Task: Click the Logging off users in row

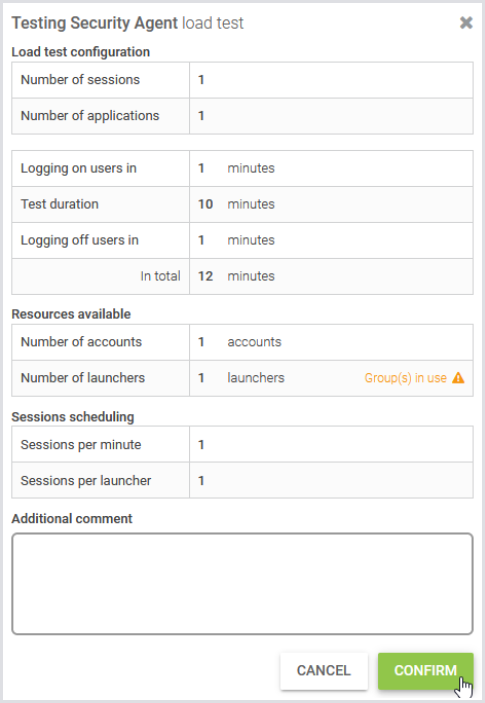Action: (x=242, y=240)
